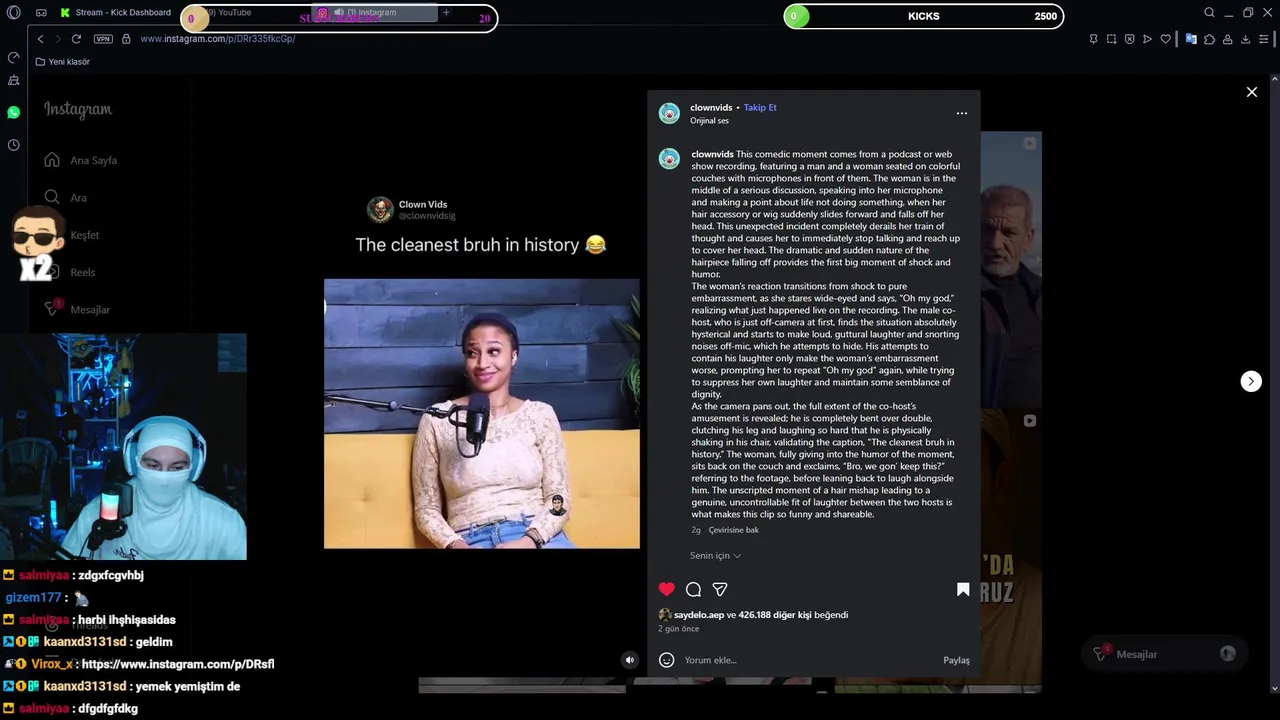Open the Google Translate extension

click(x=1191, y=39)
